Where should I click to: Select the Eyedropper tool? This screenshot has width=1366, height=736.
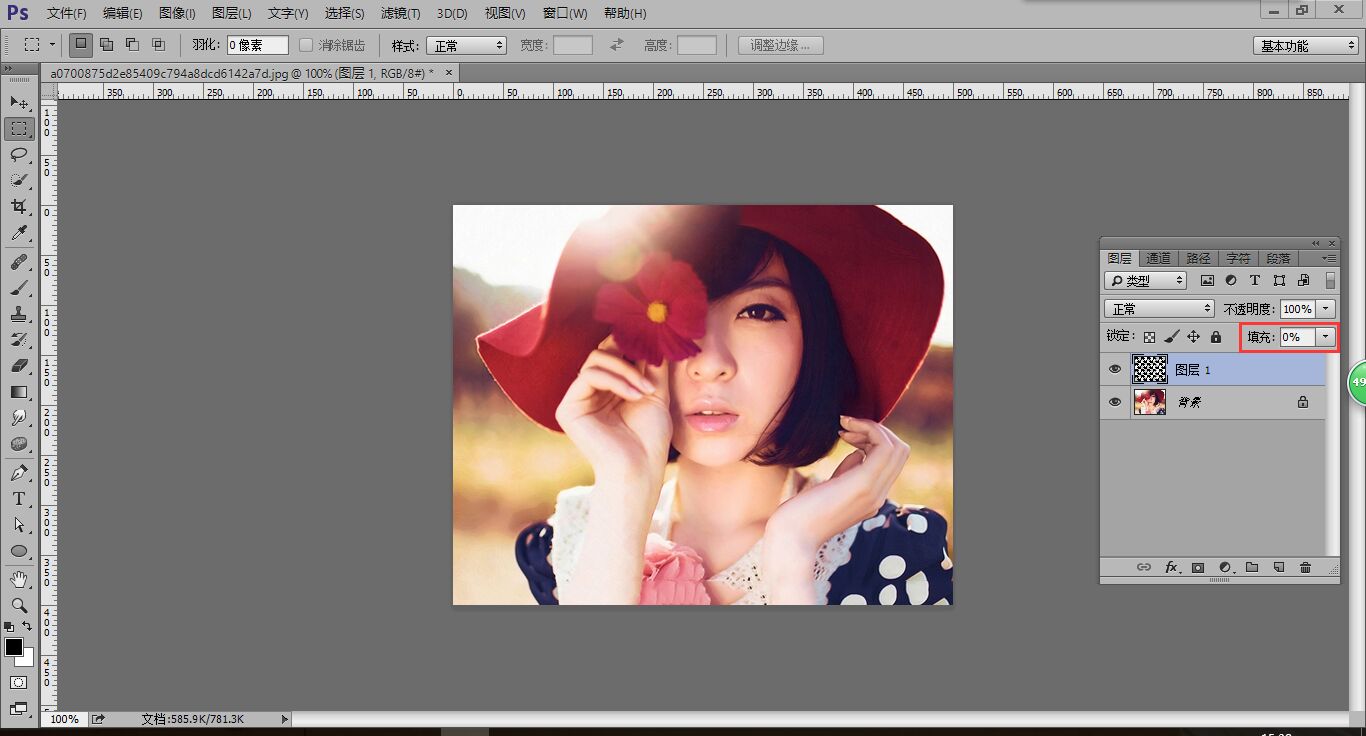coord(19,233)
